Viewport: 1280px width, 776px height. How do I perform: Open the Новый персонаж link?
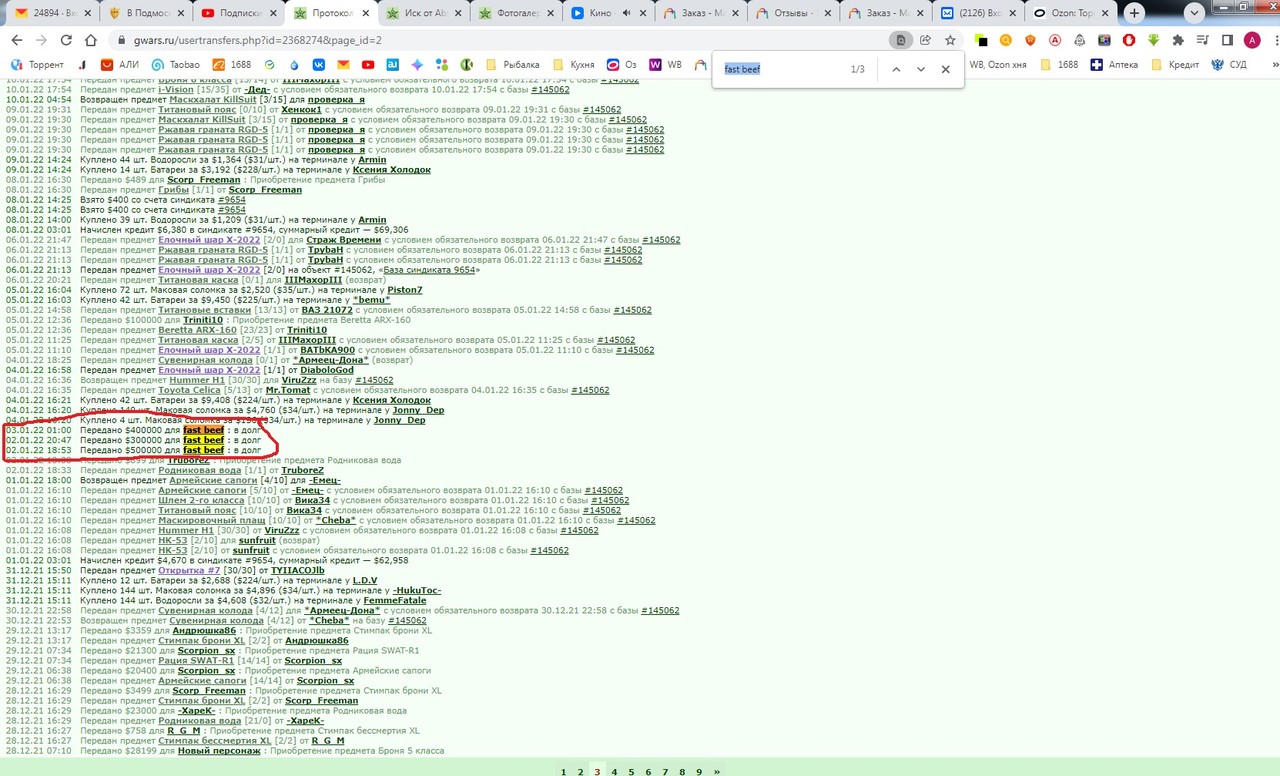click(x=219, y=750)
